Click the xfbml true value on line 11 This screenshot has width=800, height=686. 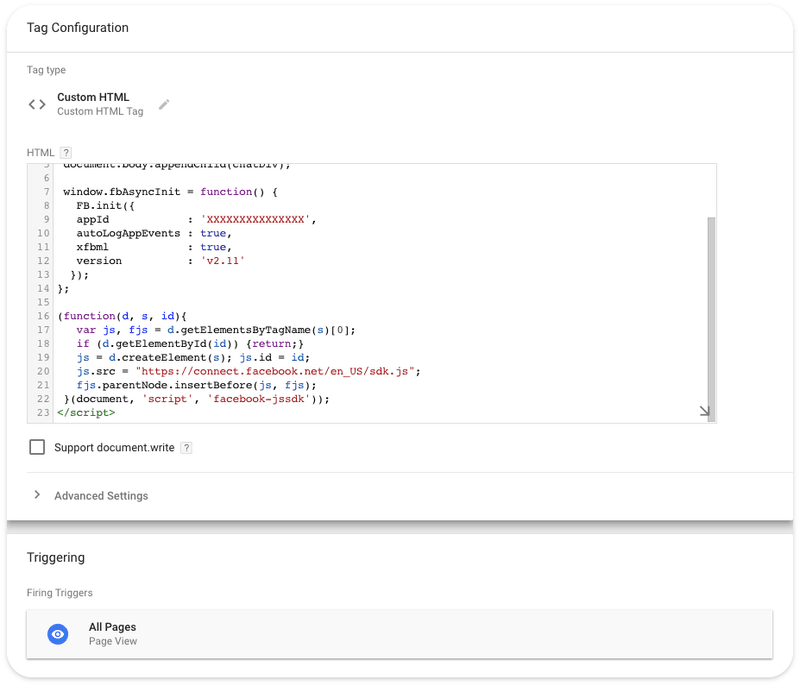213,247
